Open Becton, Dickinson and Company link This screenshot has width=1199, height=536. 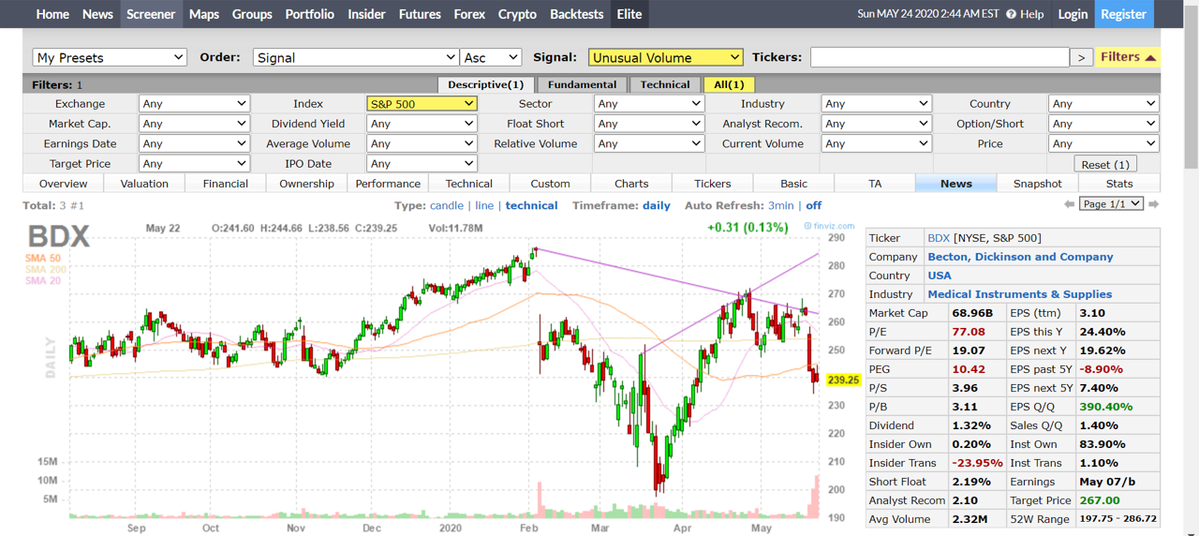click(1020, 257)
